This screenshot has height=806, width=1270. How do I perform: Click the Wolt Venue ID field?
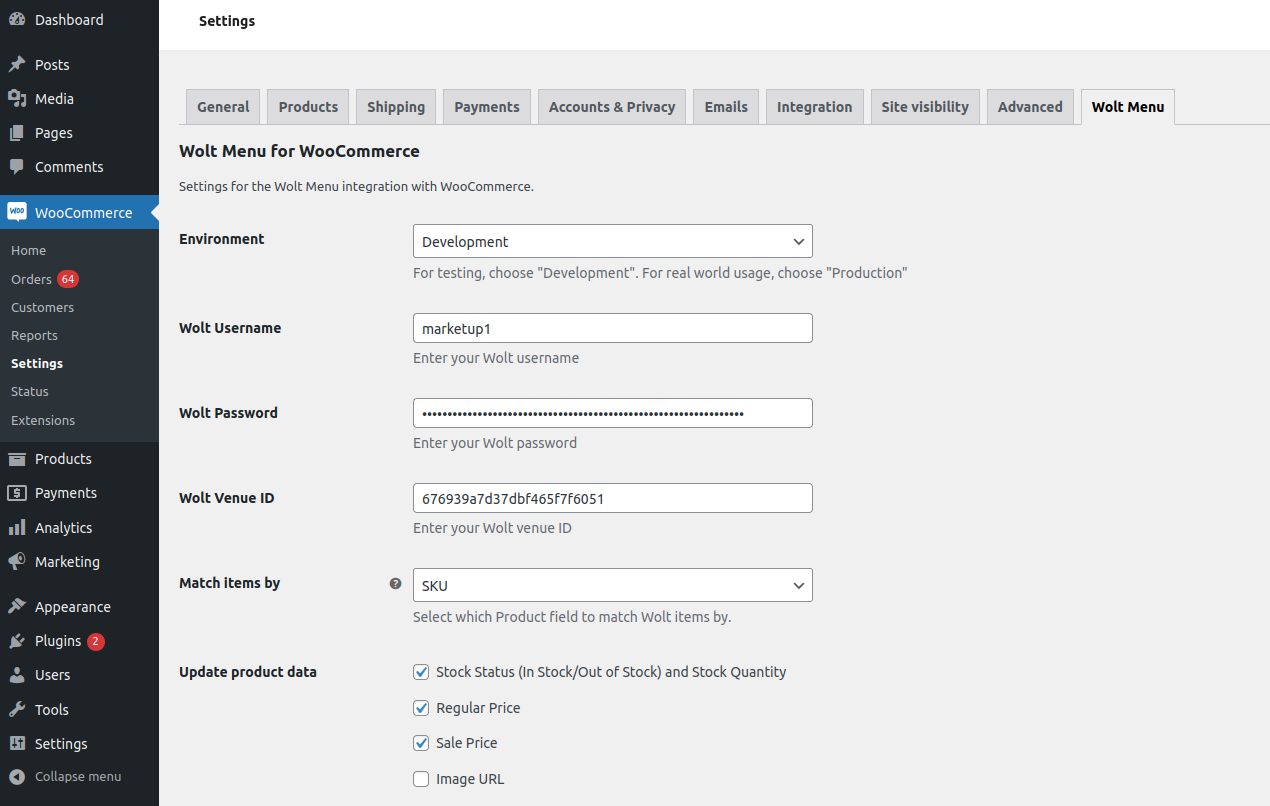(x=613, y=498)
